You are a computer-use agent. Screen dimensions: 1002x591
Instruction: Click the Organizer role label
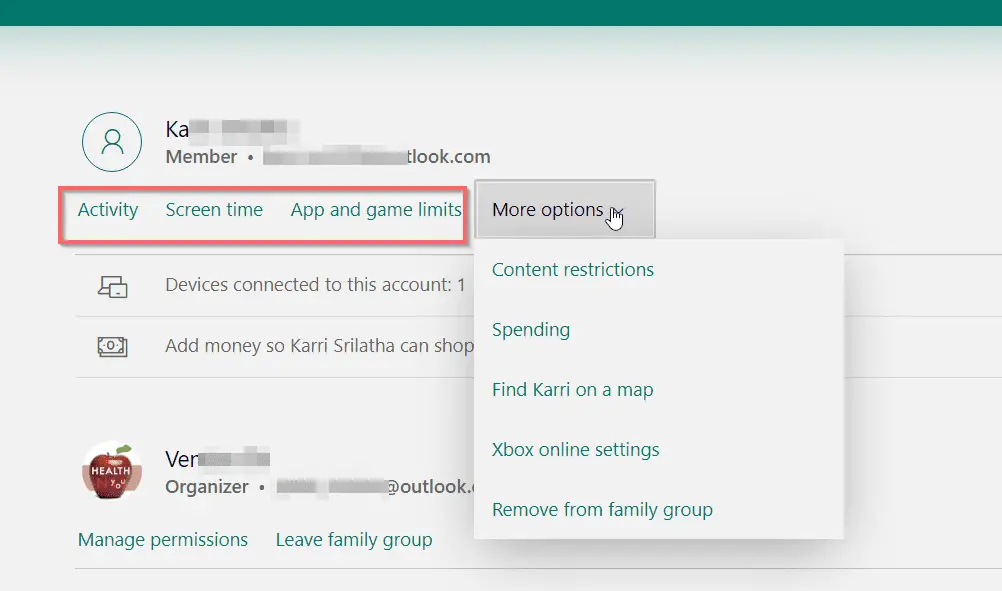[206, 487]
